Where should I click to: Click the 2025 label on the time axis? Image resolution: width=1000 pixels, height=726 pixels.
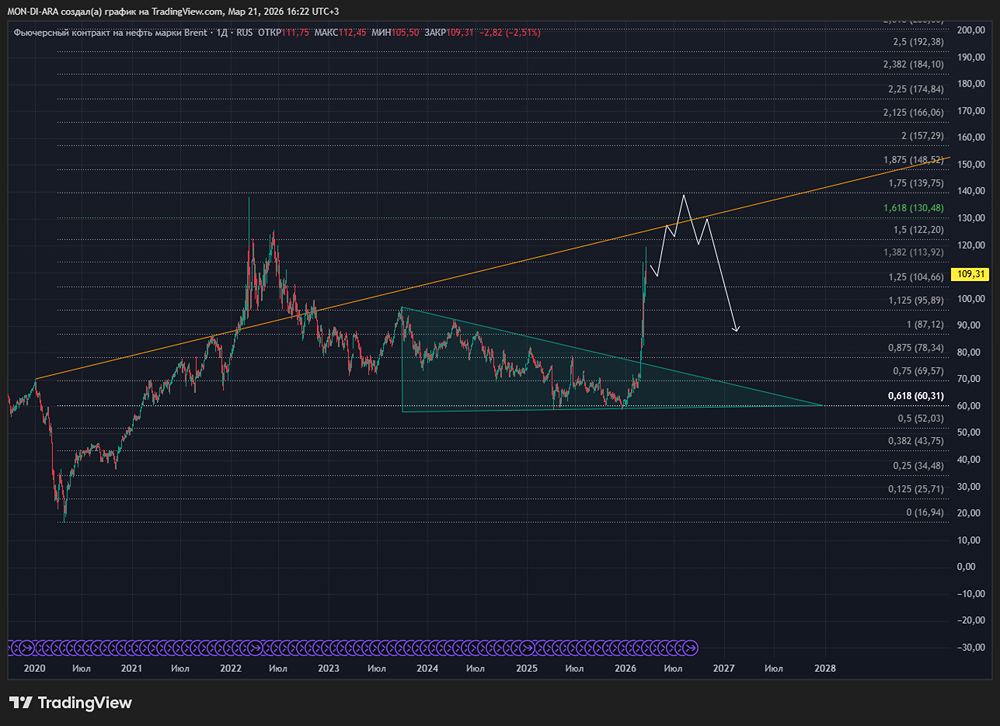point(526,668)
